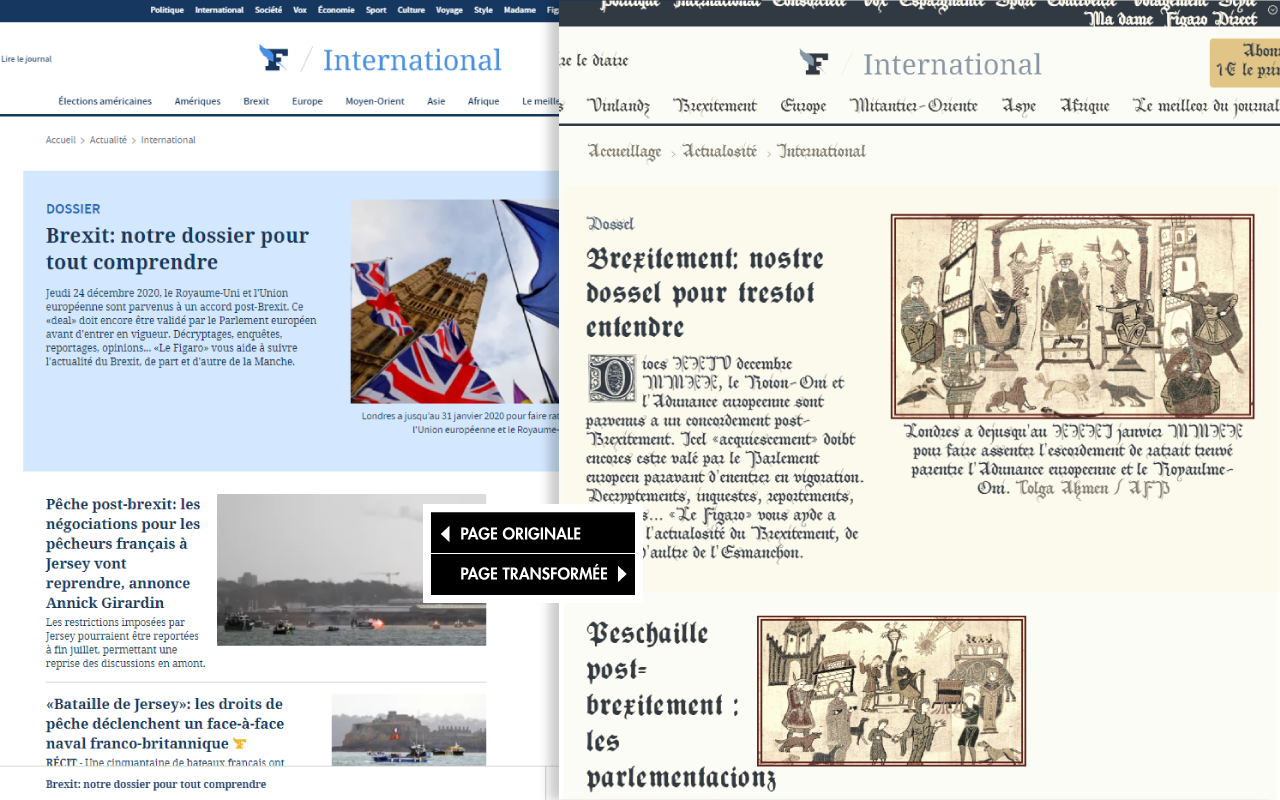Click the Figaro logo on the original page
Image resolution: width=1280 pixels, height=800 pixels.
pyautogui.click(x=273, y=58)
